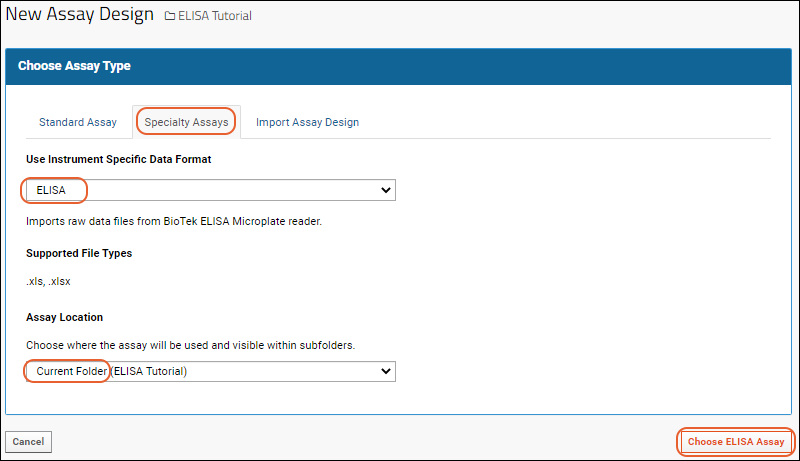
Task: Select the Specialty Assays tab
Action: (x=186, y=122)
